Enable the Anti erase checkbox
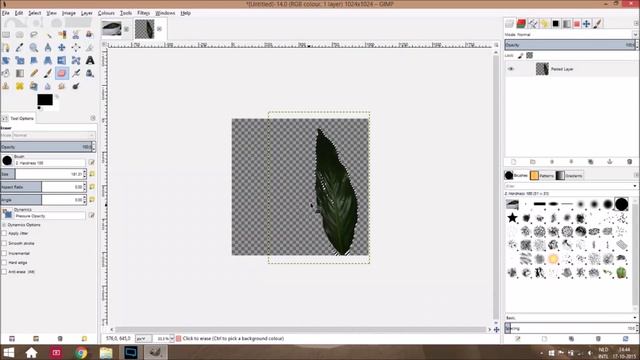640x360 pixels. click(x=4, y=272)
